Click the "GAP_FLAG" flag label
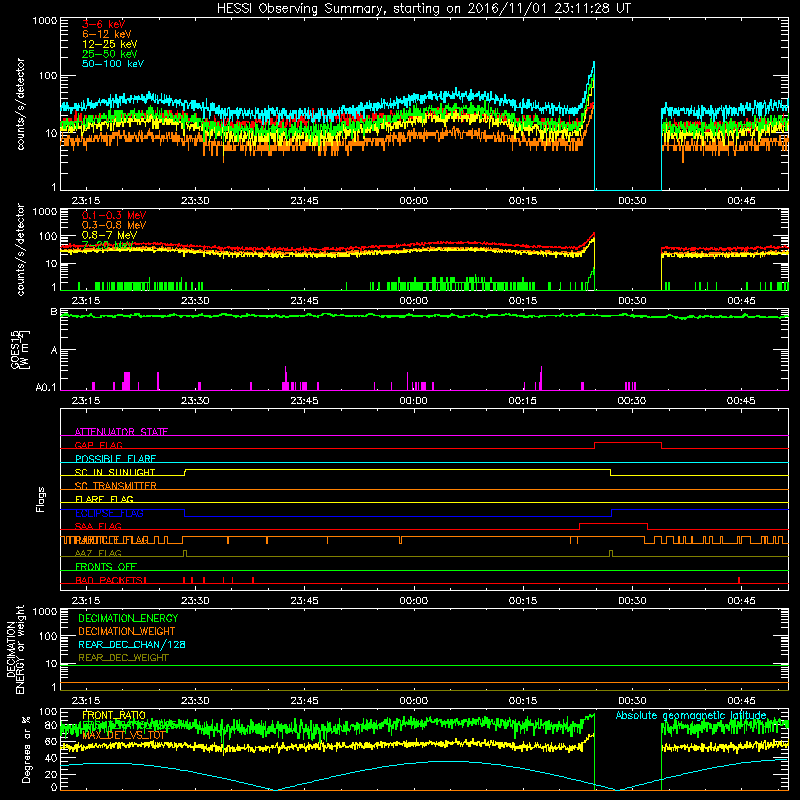Image resolution: width=800 pixels, height=800 pixels. [x=98, y=445]
